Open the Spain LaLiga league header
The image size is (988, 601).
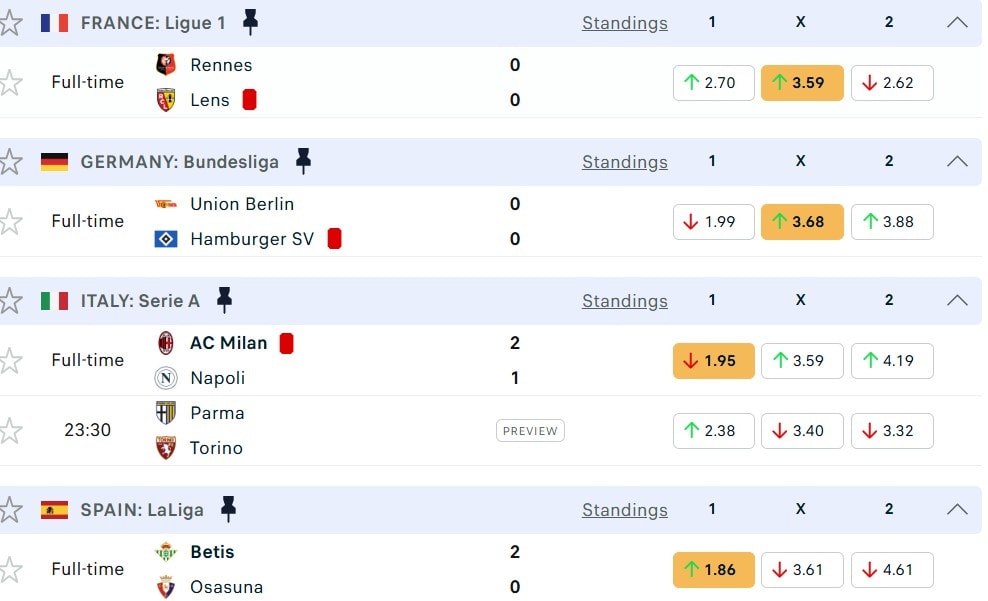(142, 509)
